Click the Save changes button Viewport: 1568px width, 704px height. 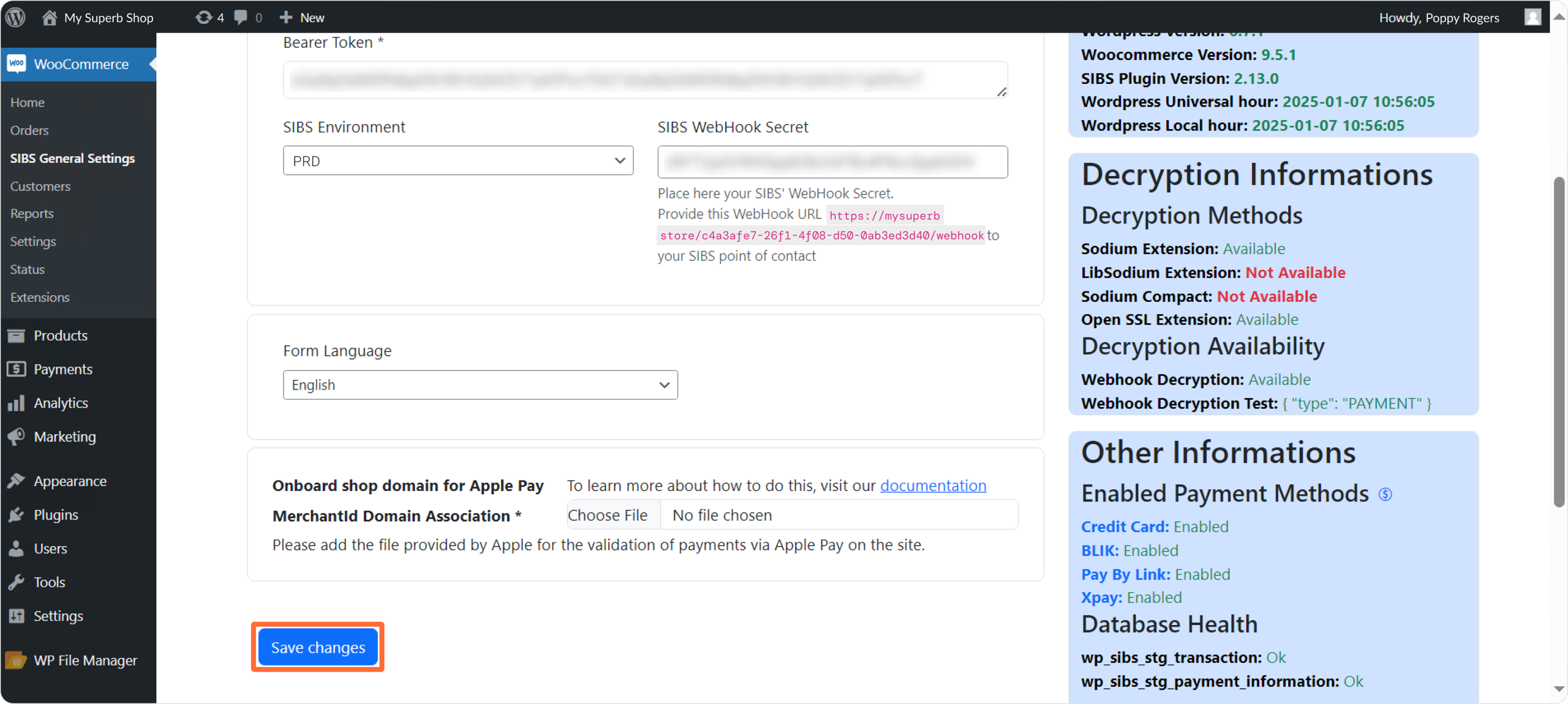click(x=318, y=647)
